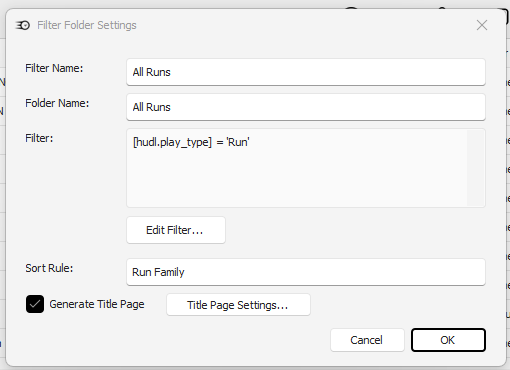This screenshot has height=370, width=510.
Task: Open Title Page Settings
Action: 238,305
